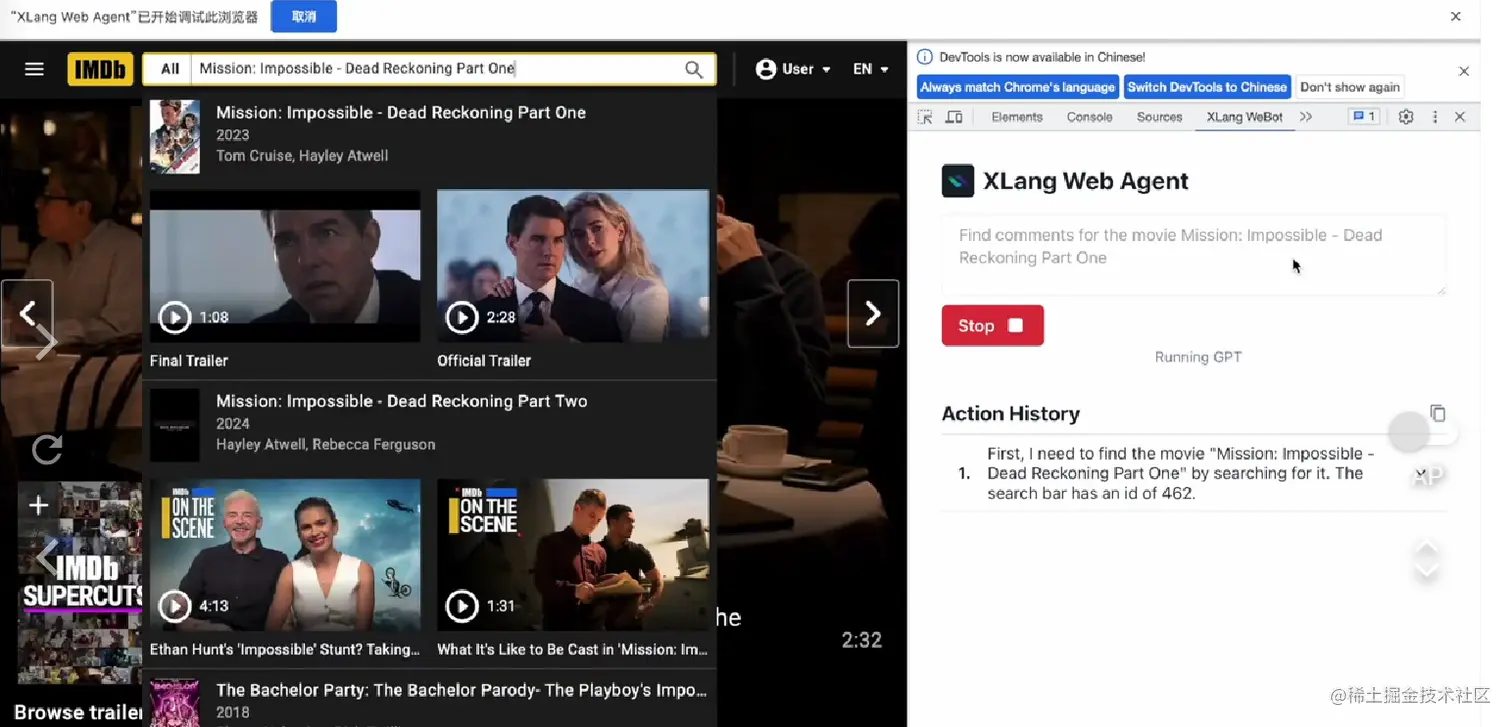The width and height of the screenshot is (1512, 727).
Task: Open the EN language dropdown
Action: click(870, 69)
